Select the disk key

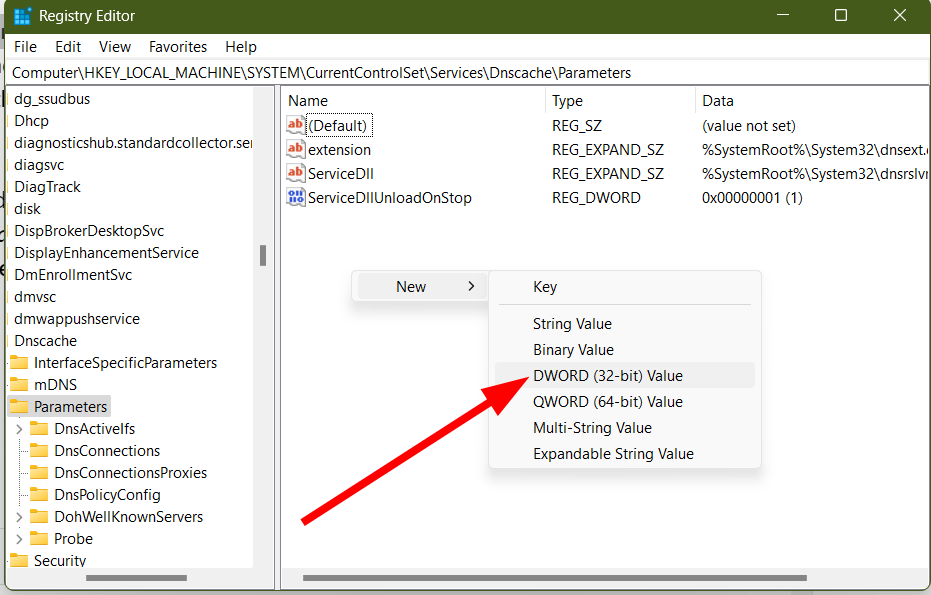coord(27,208)
